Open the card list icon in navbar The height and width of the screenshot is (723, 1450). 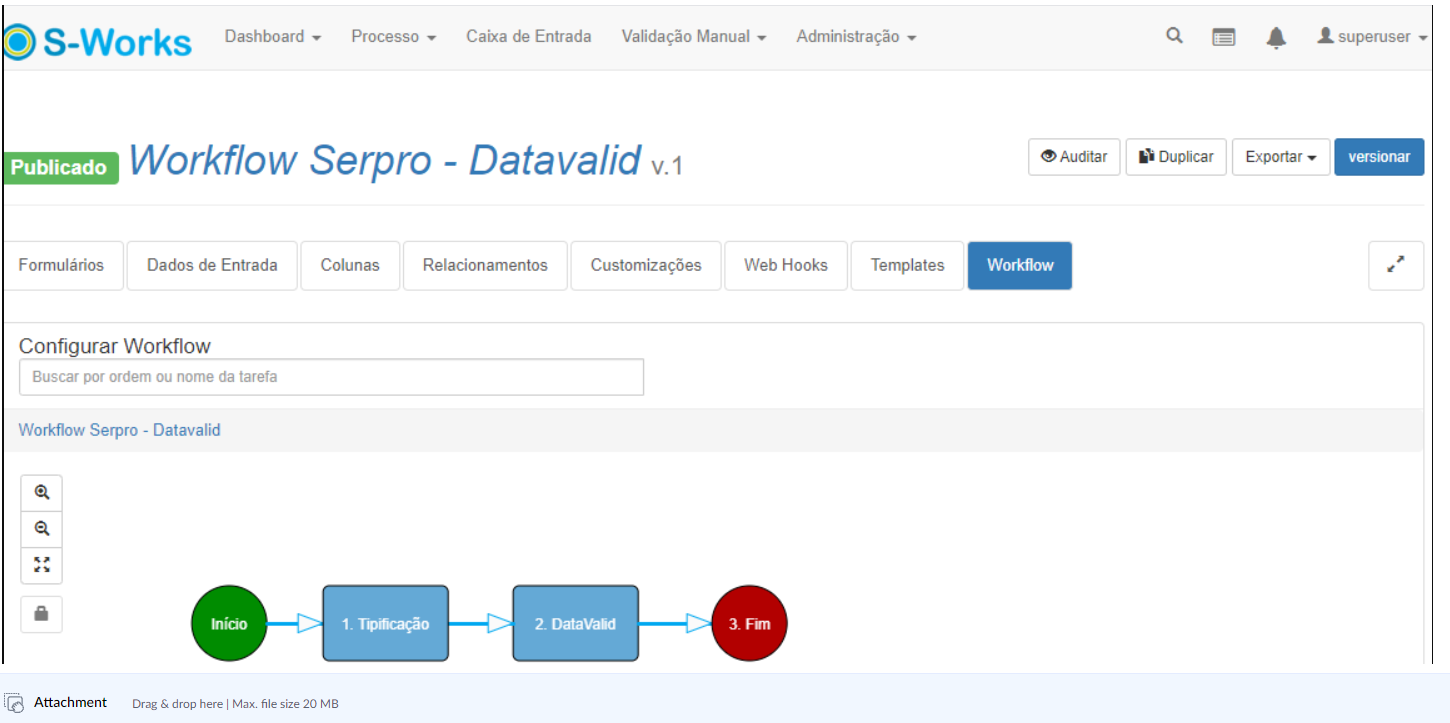(1223, 37)
